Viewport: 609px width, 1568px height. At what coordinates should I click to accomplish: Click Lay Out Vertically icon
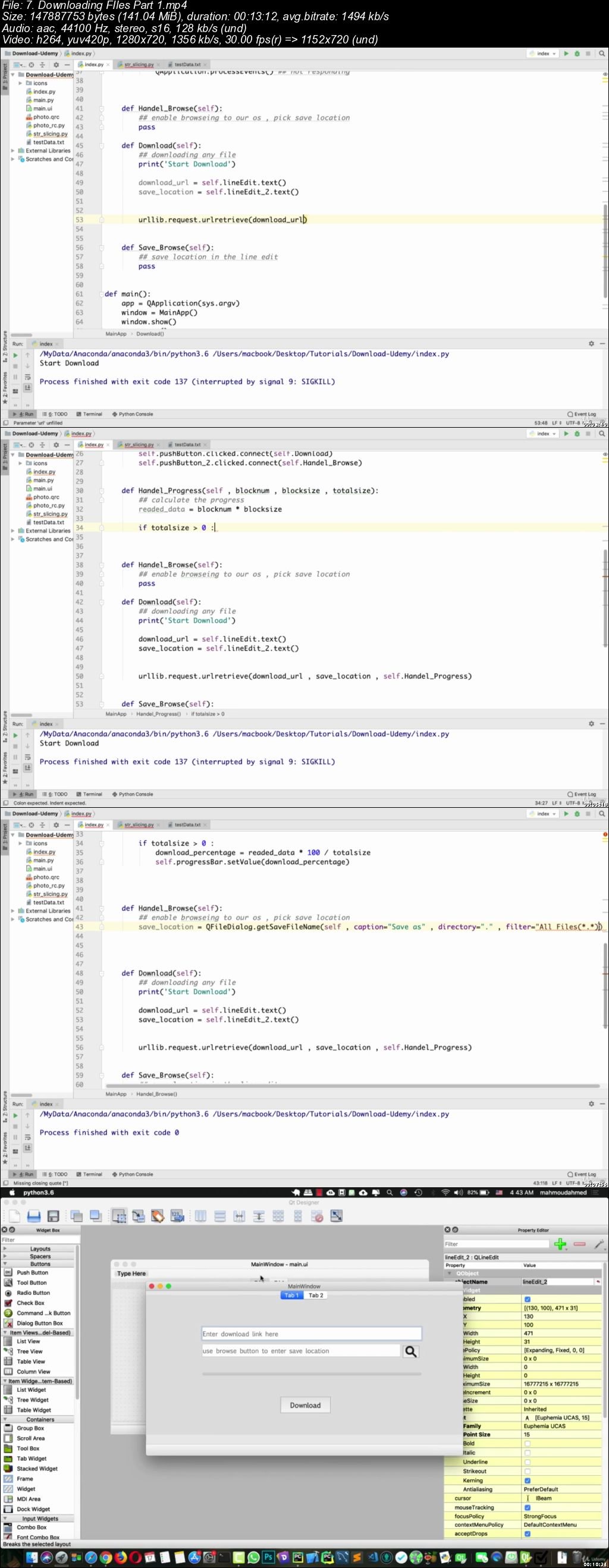(220, 1216)
